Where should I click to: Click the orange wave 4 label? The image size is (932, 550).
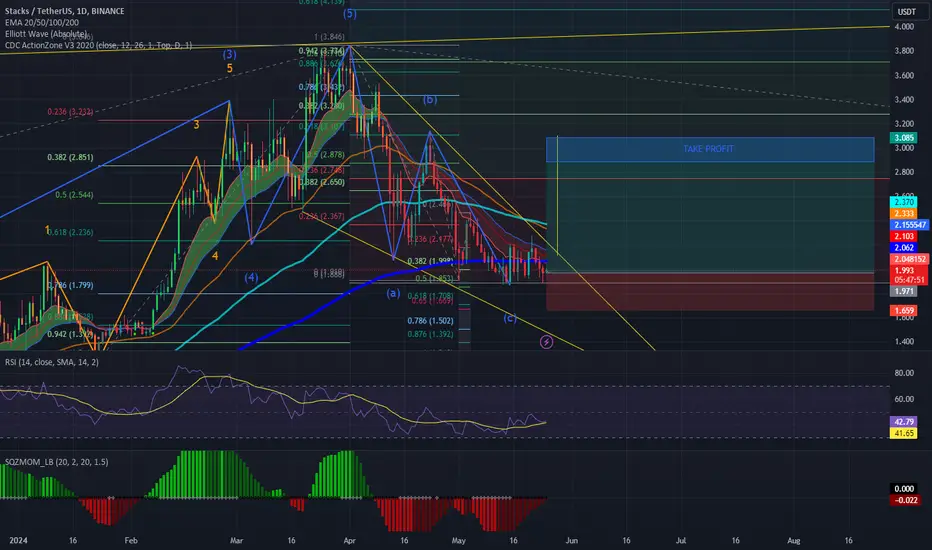[215, 256]
